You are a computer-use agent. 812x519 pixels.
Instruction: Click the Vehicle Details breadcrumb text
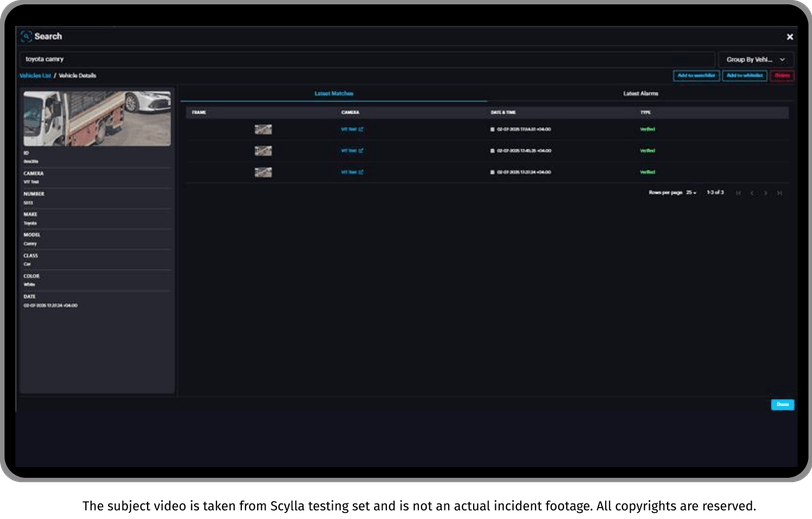77,76
